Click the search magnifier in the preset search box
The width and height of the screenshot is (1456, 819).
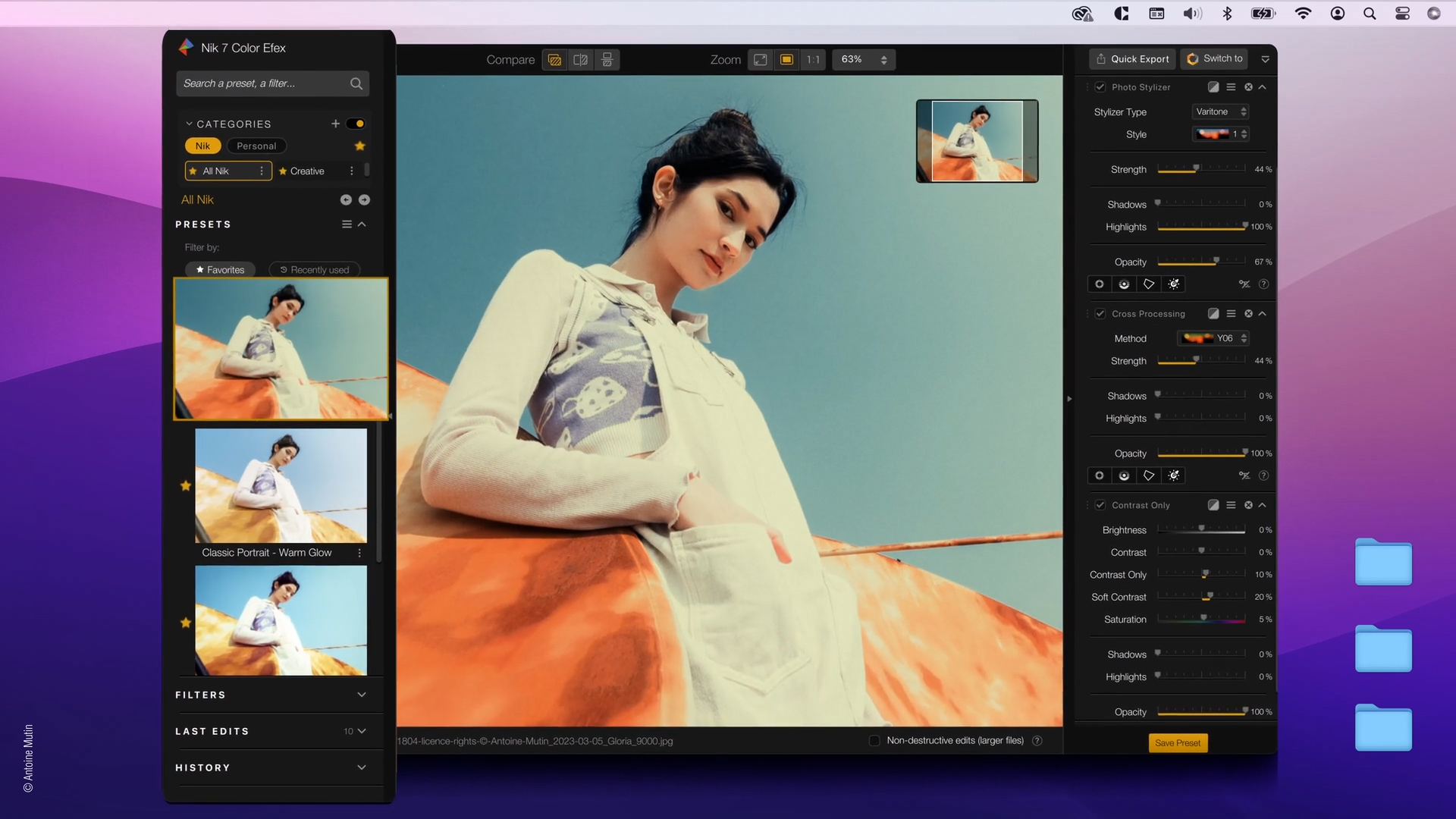click(356, 83)
